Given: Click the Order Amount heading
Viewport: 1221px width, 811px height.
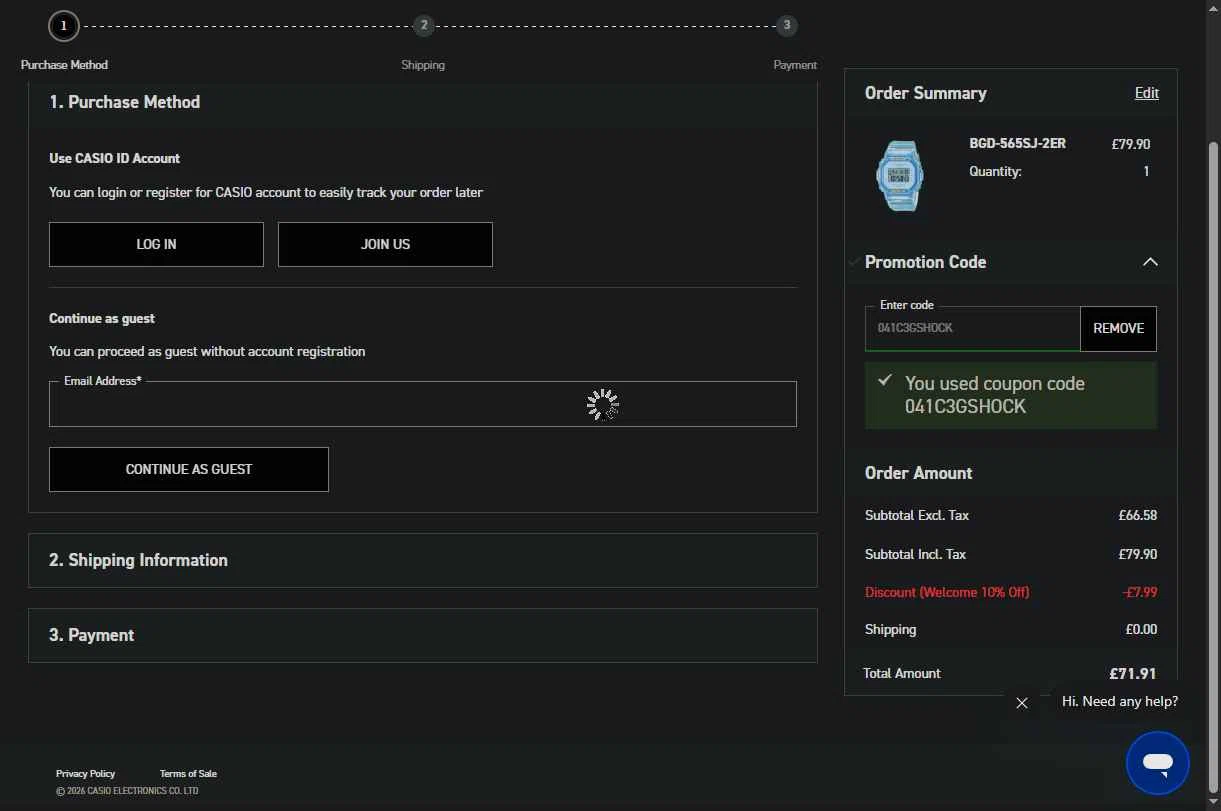Looking at the screenshot, I should point(919,473).
